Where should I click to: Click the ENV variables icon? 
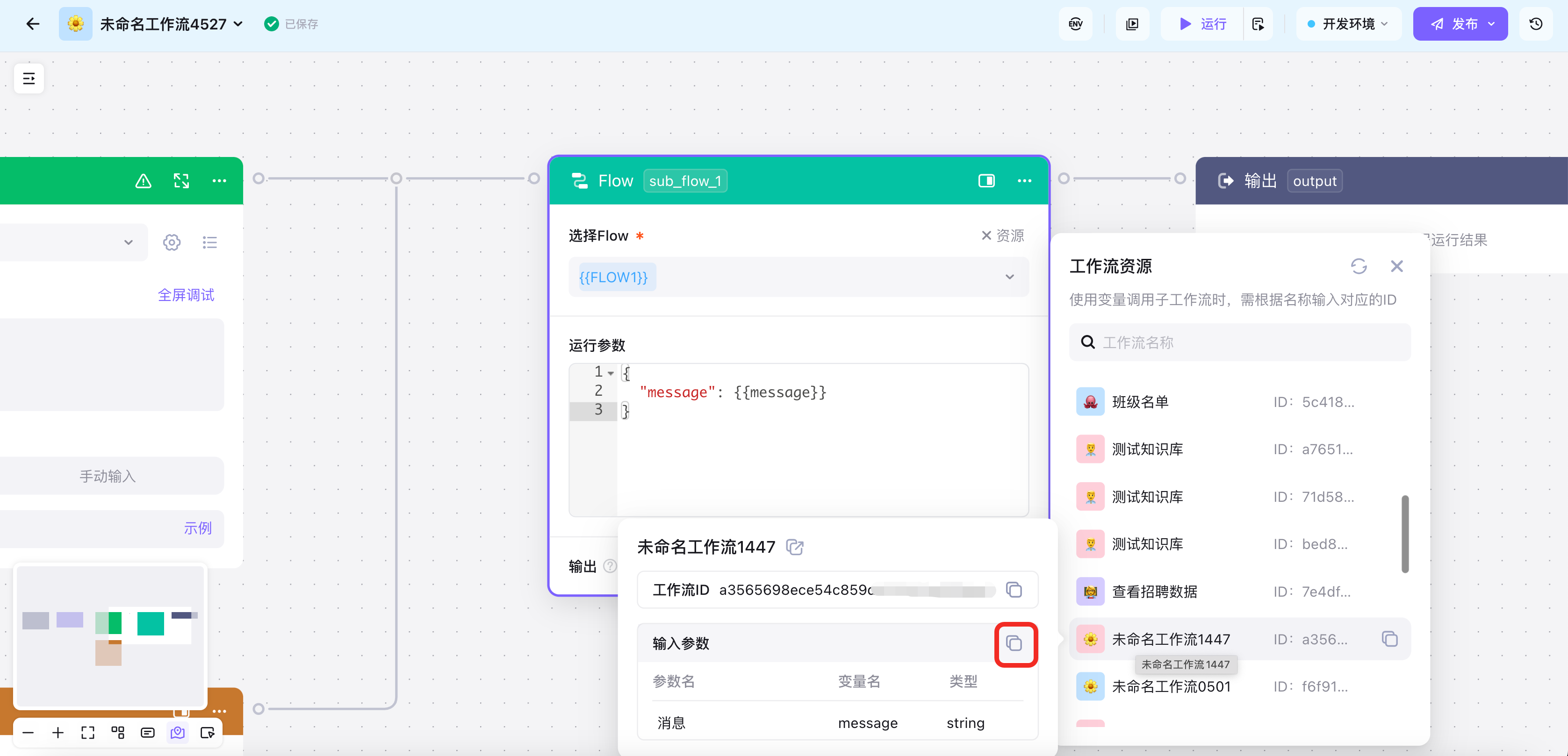[x=1075, y=24]
